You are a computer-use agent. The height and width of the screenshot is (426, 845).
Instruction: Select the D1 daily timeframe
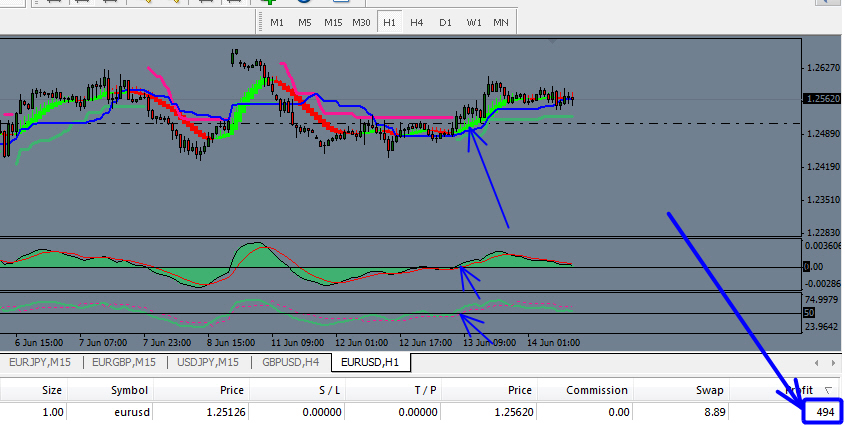(445, 22)
